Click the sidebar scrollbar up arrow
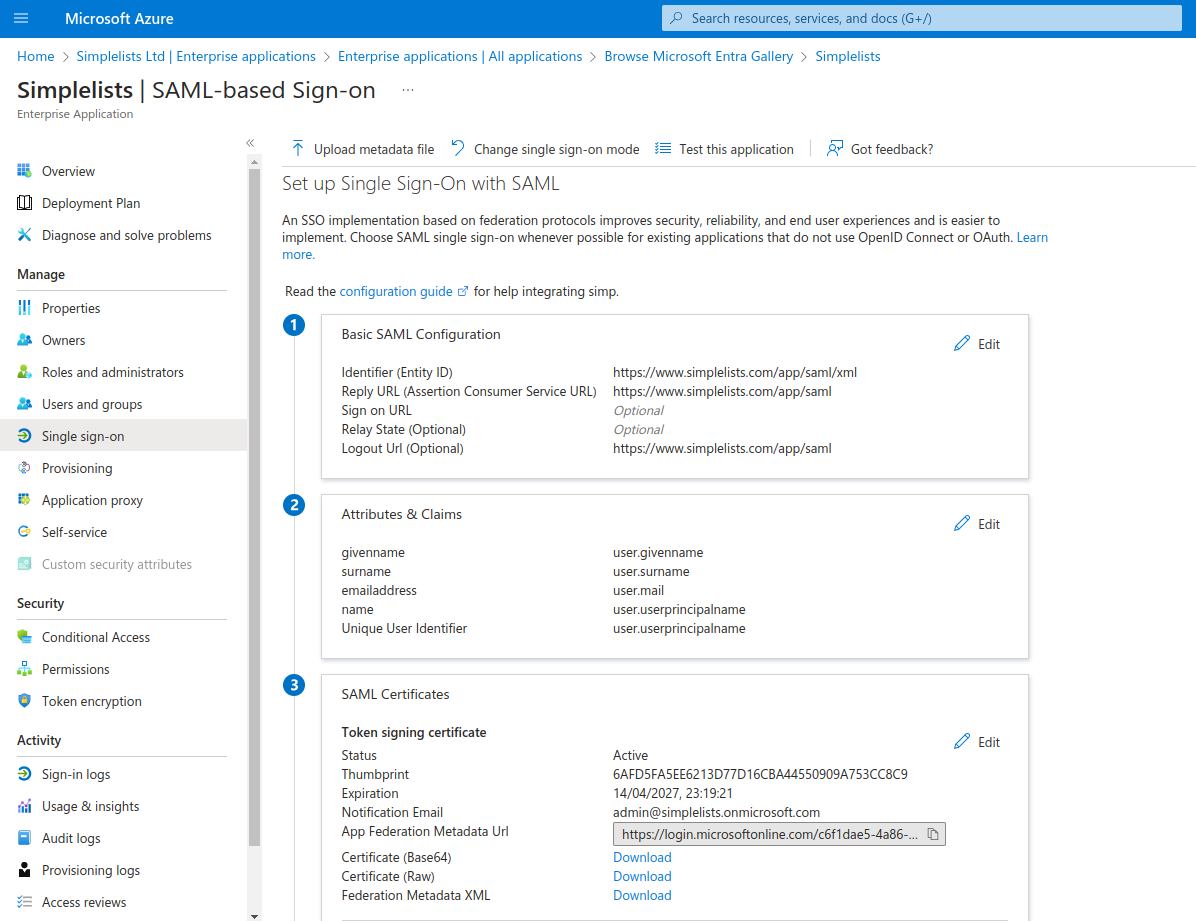This screenshot has height=921, width=1196. 255,162
